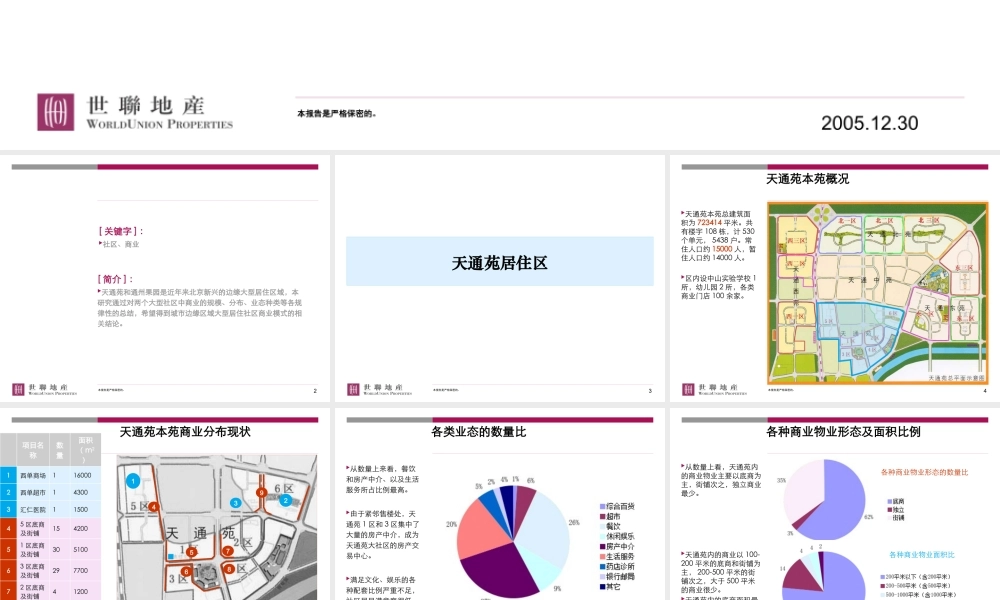Viewport: 1000px width, 600px height.
Task: Select the table cell 3区底商及街铺
Action: (33, 571)
